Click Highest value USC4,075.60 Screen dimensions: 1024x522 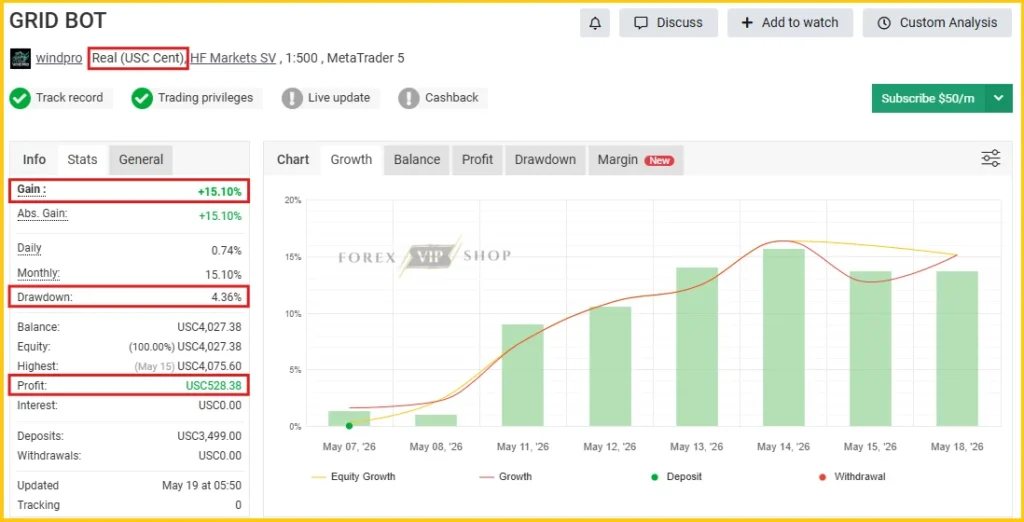point(210,367)
